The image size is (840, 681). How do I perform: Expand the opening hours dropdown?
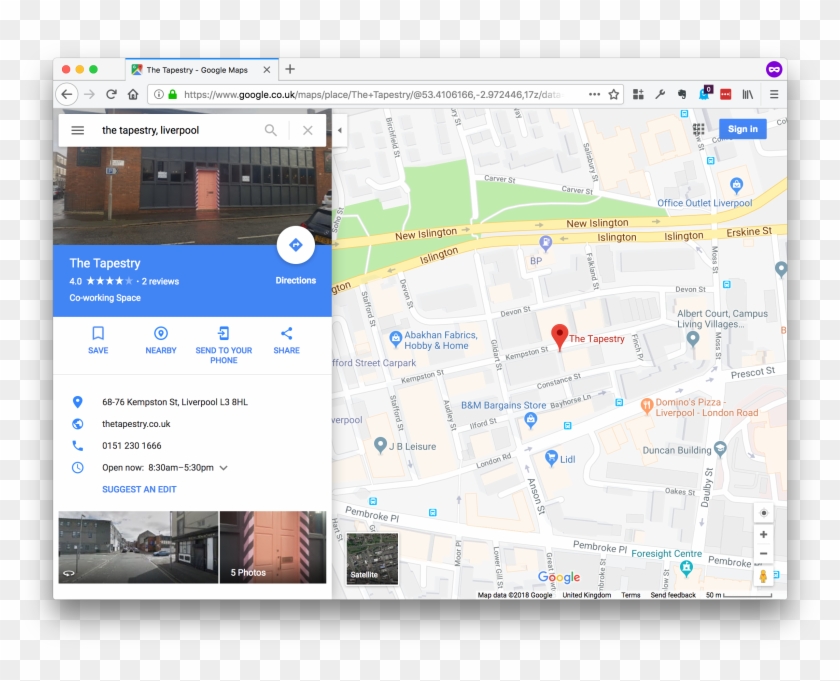tap(224, 468)
